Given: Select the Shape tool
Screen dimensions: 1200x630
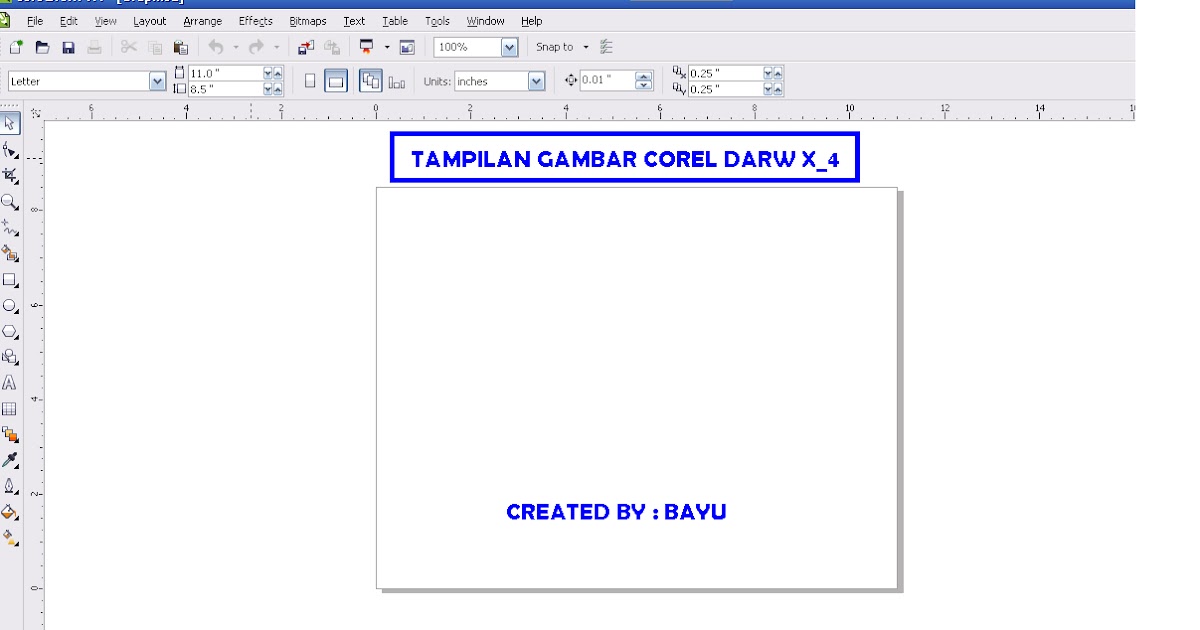Looking at the screenshot, I should (10, 150).
